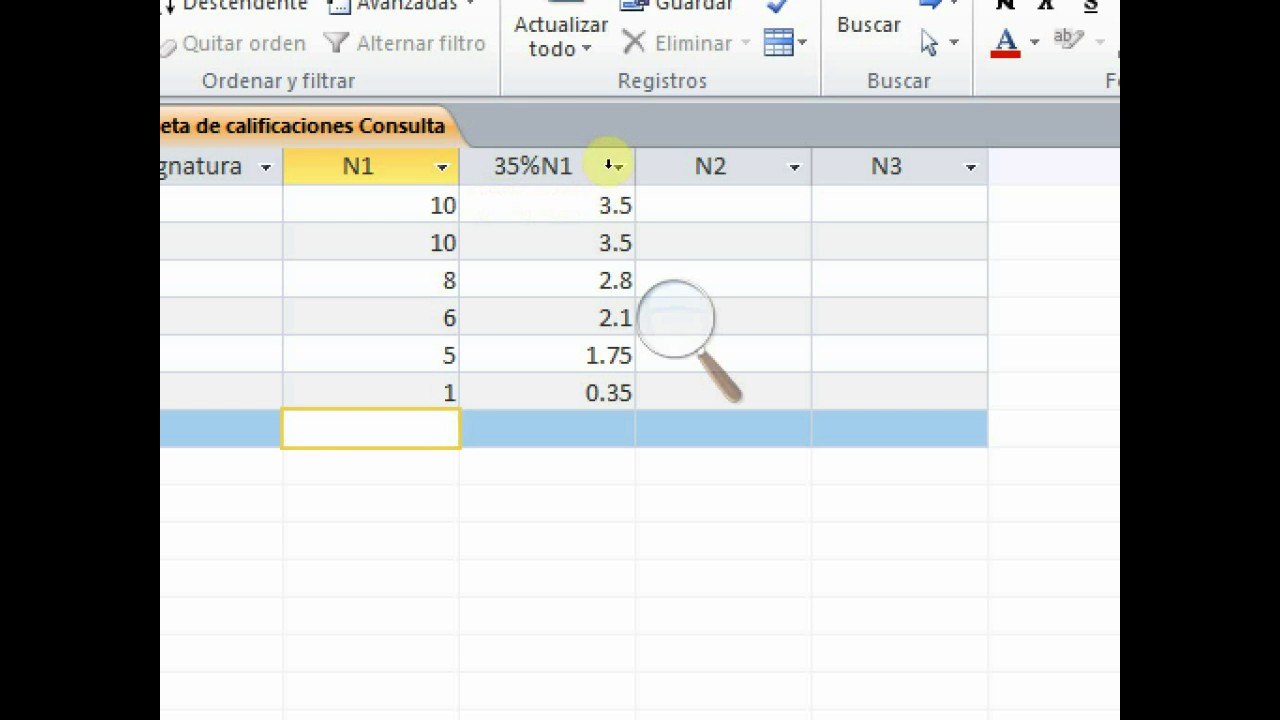This screenshot has width=1280, height=720.
Task: Open the Asignatura column filter arrow
Action: pos(266,167)
